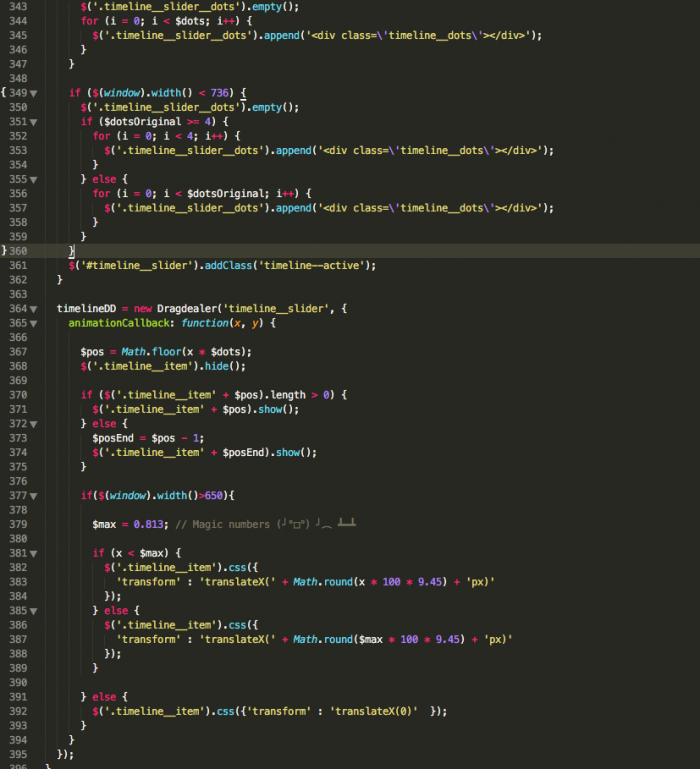Click the number 650 on line 377
Viewport: 700px width, 769px height.
[214, 495]
